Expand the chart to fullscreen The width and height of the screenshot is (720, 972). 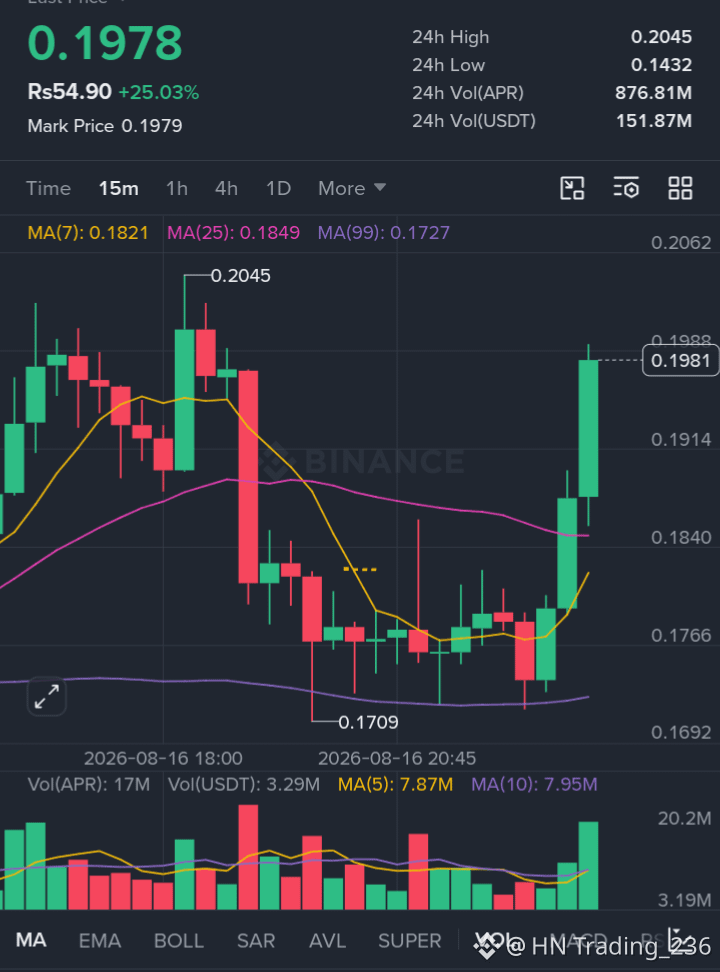[47, 697]
